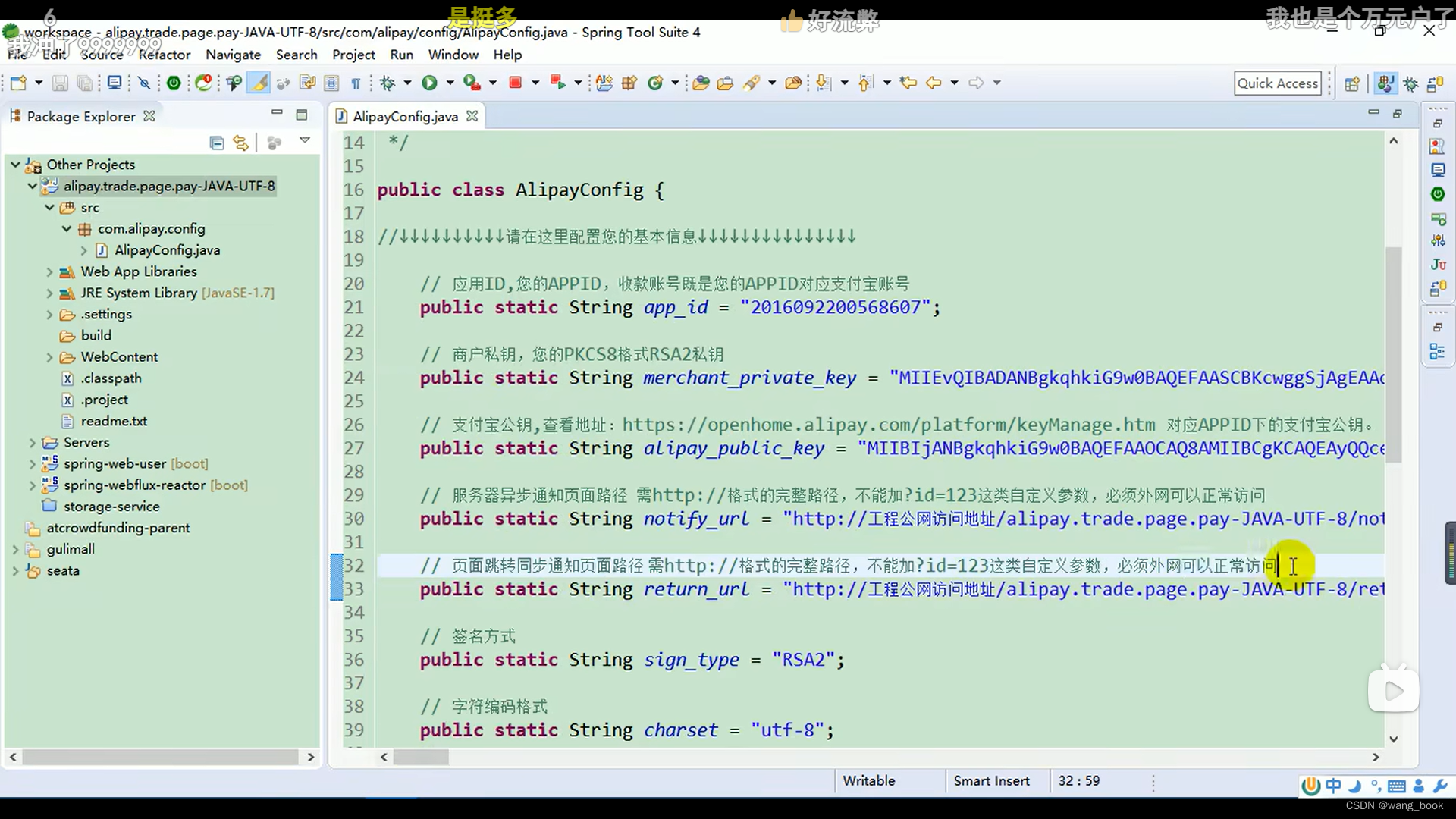
Task: Open the terminal console icon
Action: pyautogui.click(x=115, y=83)
